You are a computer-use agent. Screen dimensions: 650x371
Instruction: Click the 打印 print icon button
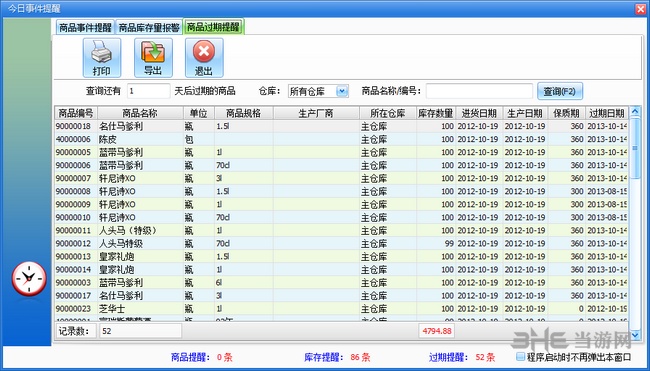click(x=102, y=58)
